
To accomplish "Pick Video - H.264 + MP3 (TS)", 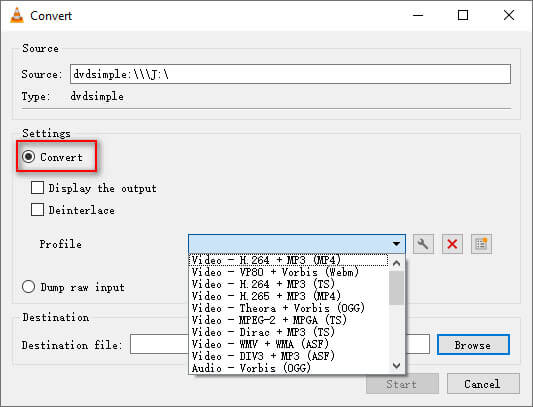I will 288,284.
